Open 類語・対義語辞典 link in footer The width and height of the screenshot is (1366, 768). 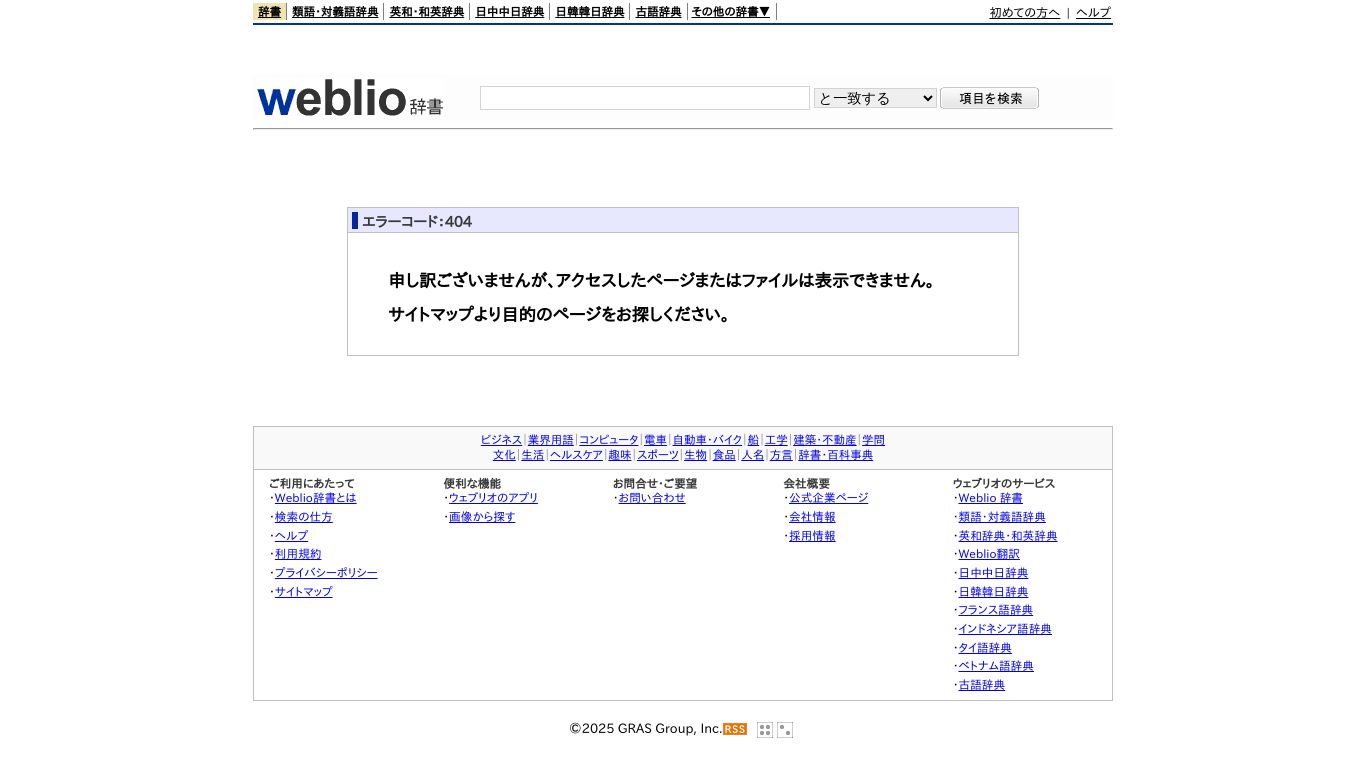(x=1002, y=517)
